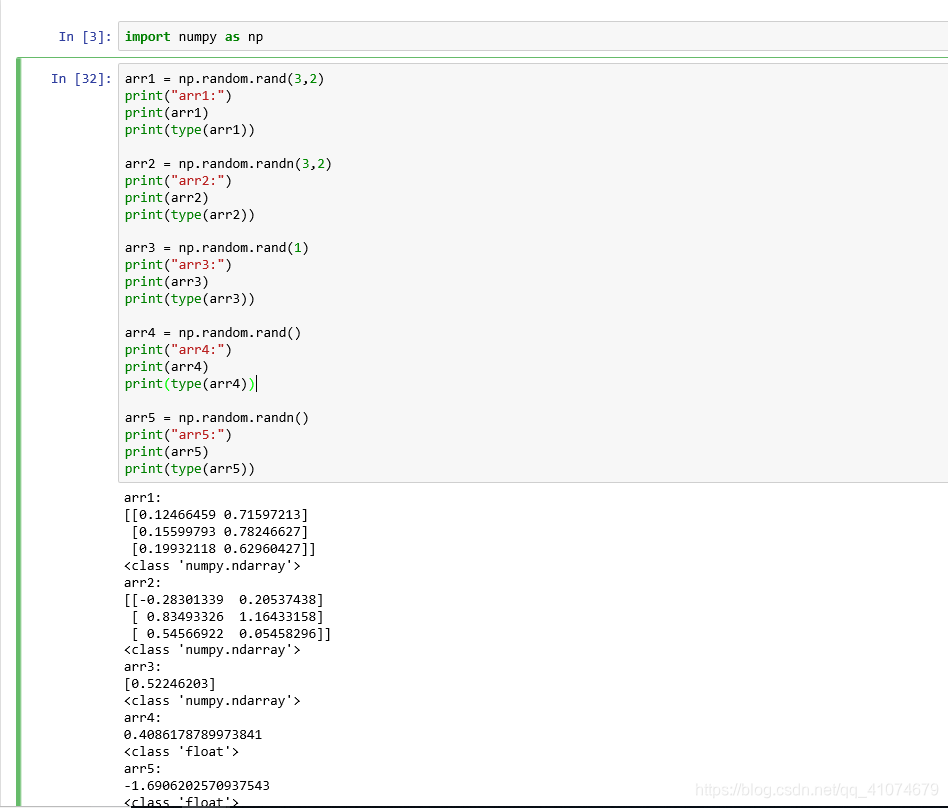948x808 pixels.
Task: Click the print("arr4:") code line
Action: pos(178,350)
